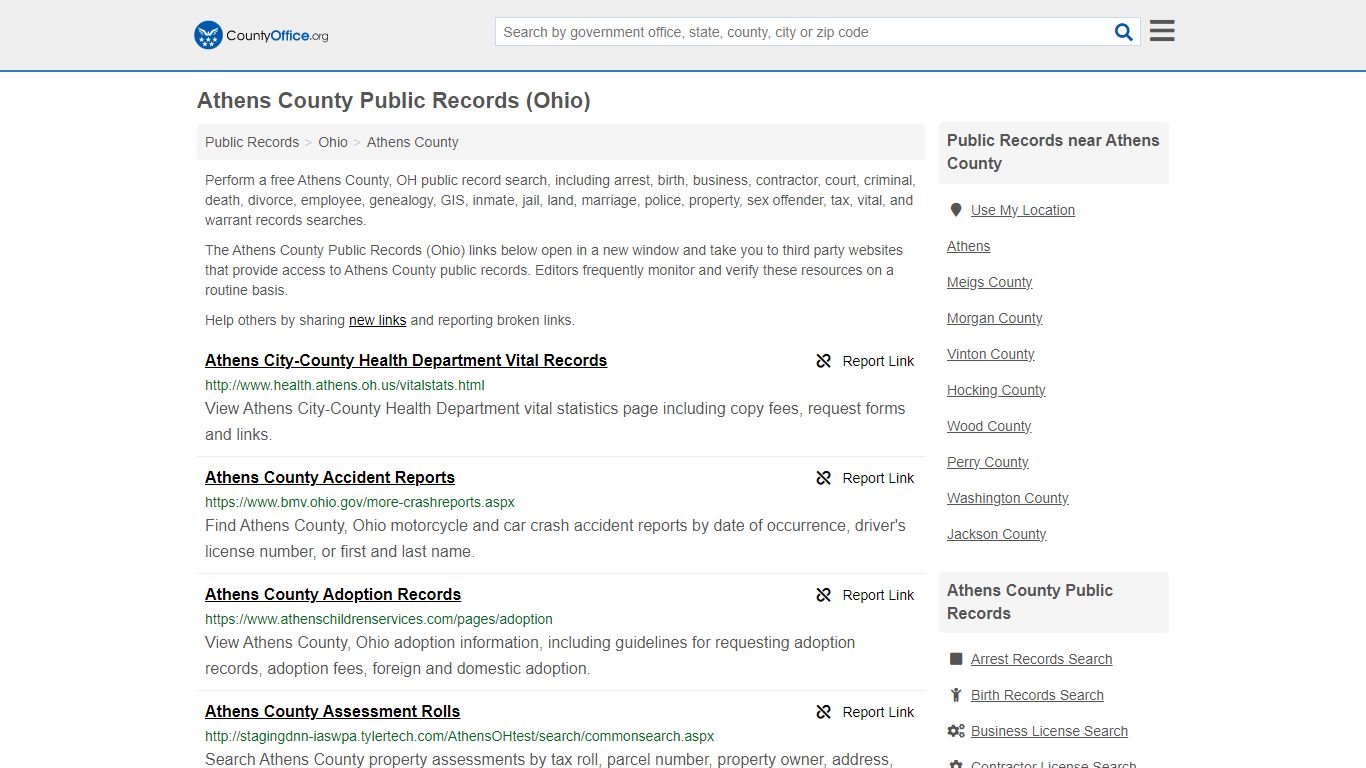
Task: Report Link for Accident Reports entry
Action: [878, 478]
